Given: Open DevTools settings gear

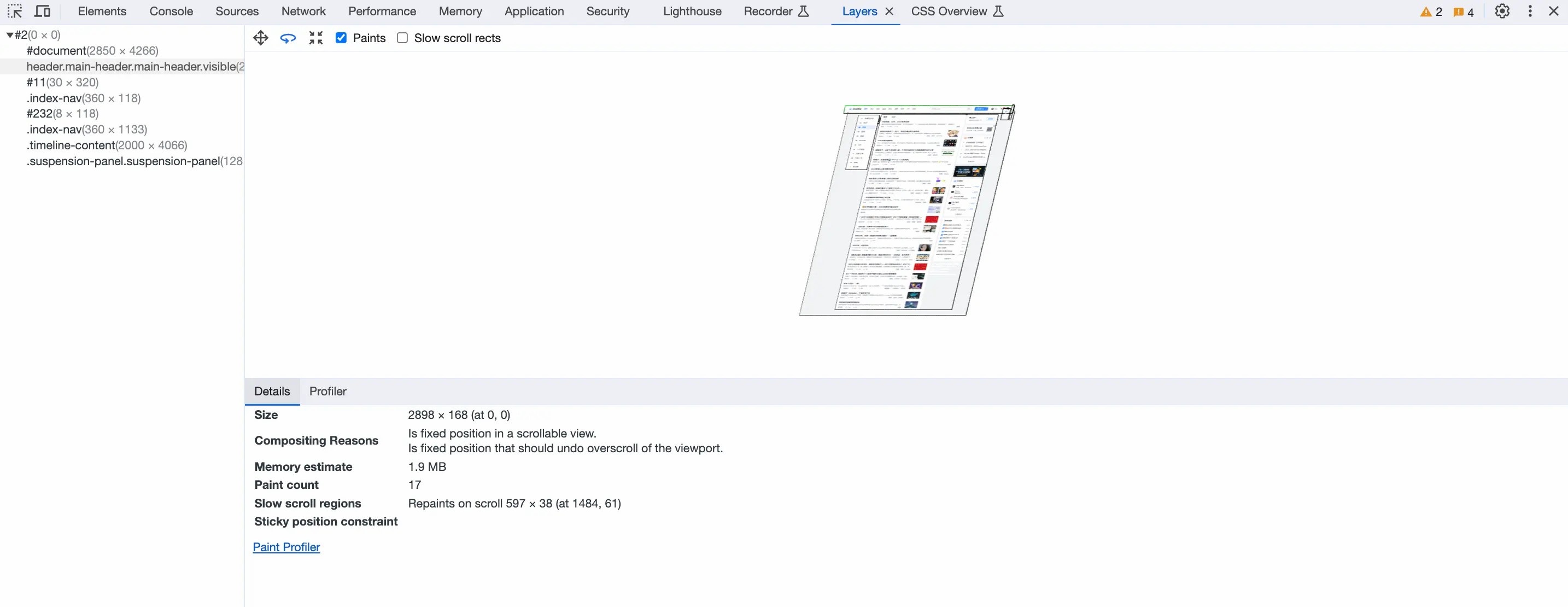Looking at the screenshot, I should (x=1502, y=11).
